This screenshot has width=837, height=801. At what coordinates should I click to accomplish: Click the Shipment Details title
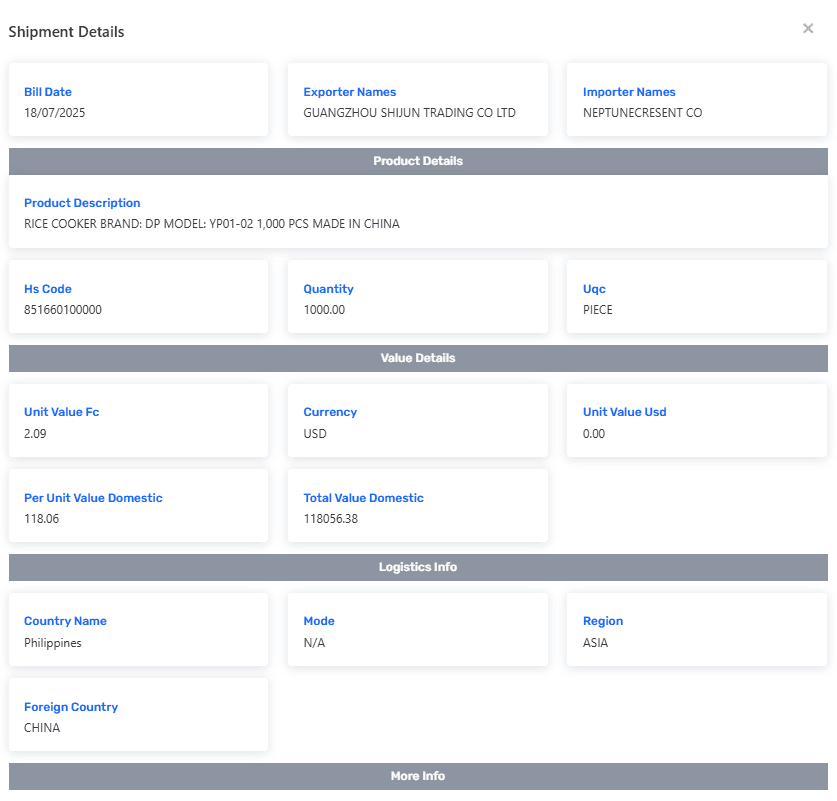click(67, 32)
